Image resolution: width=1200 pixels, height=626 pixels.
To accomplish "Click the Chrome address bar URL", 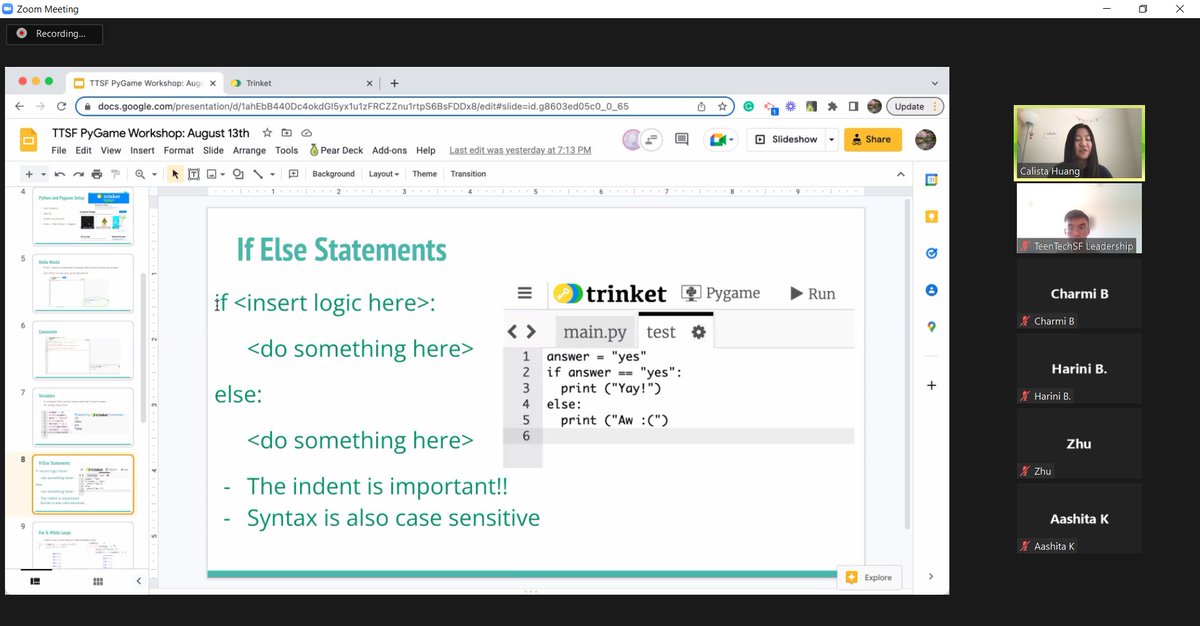I will pyautogui.click(x=363, y=106).
